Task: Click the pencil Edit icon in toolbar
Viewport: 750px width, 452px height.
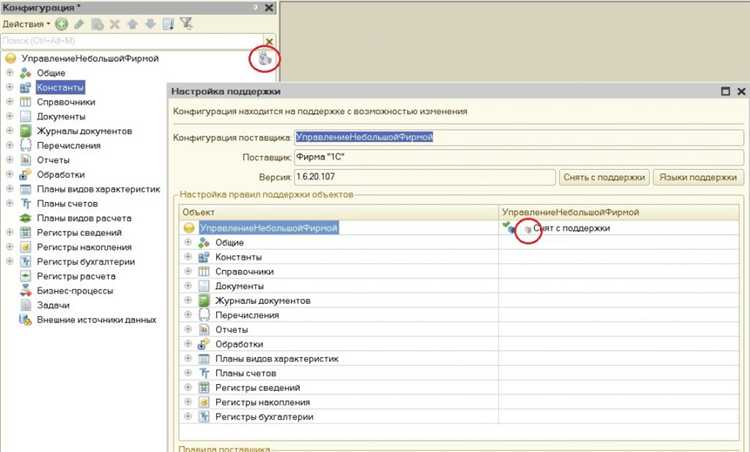Action: pos(79,23)
